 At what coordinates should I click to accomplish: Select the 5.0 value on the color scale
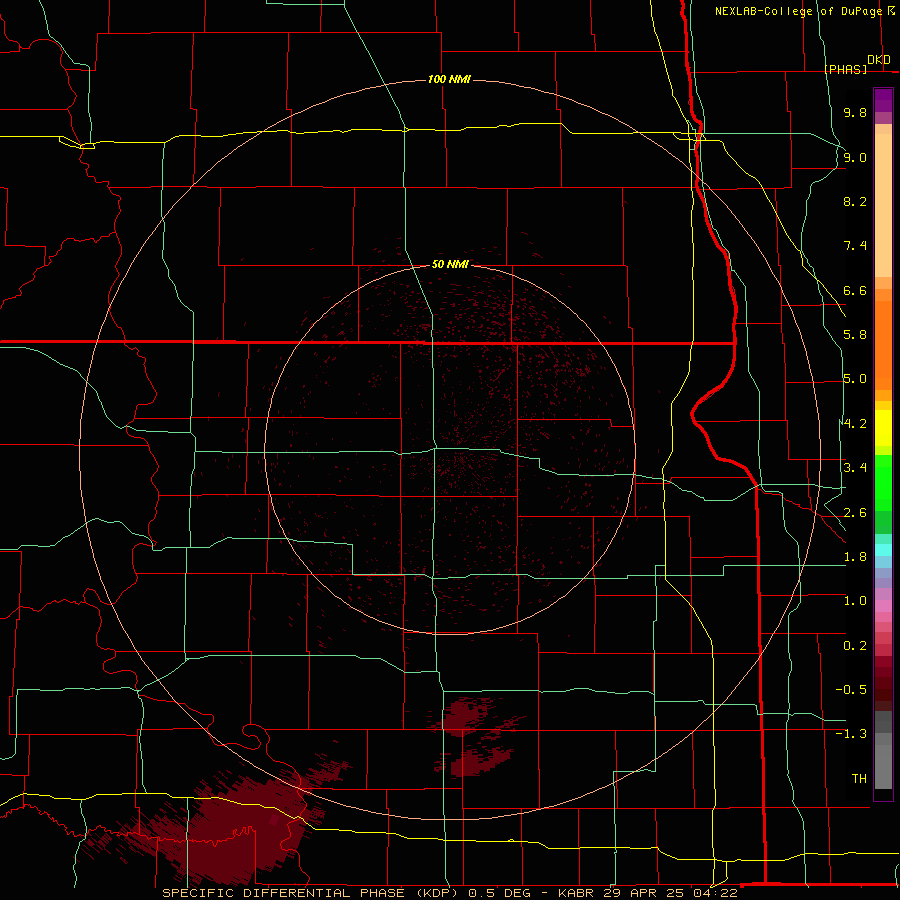coord(855,379)
